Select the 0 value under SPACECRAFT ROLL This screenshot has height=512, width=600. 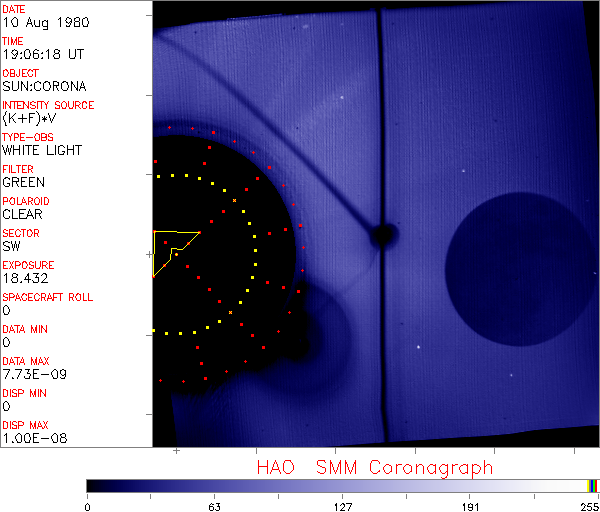7,310
